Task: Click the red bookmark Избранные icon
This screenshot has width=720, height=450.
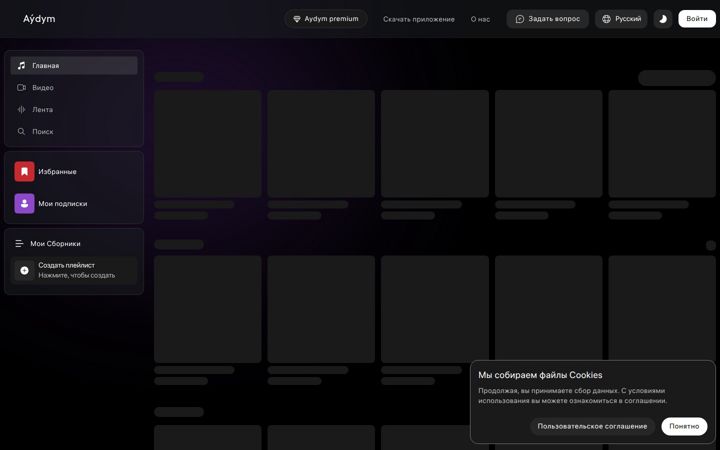Action: click(24, 171)
